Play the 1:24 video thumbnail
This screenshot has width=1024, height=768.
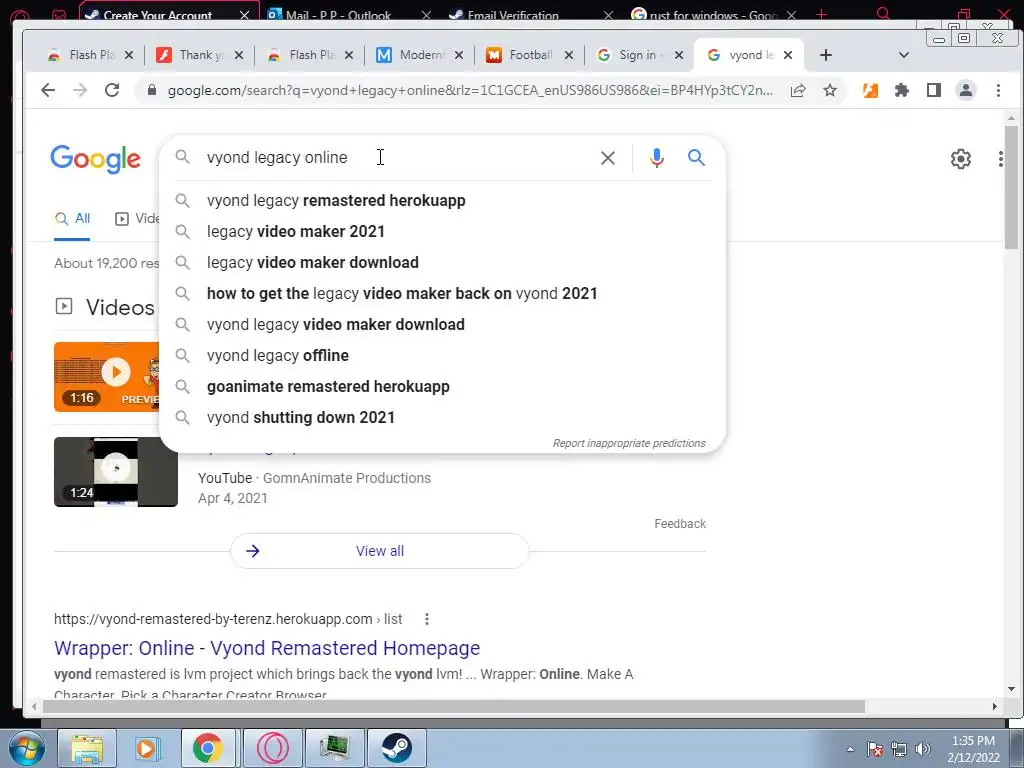(x=116, y=472)
